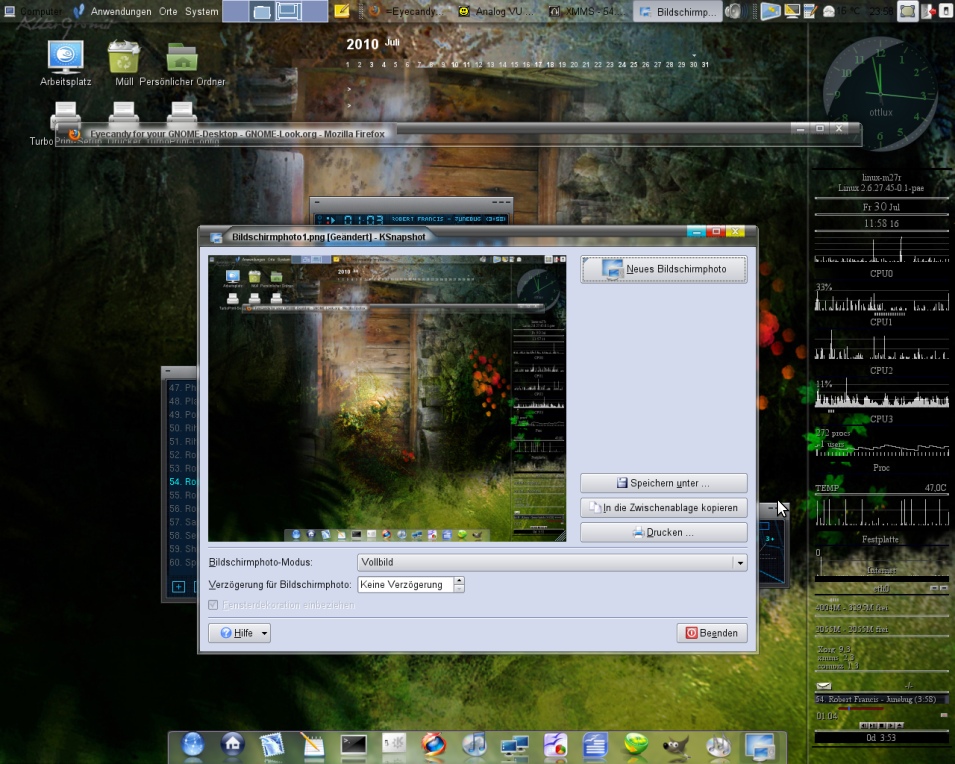Click the Firefox window title bar icon
This screenshot has height=764, width=955.
click(x=74, y=134)
